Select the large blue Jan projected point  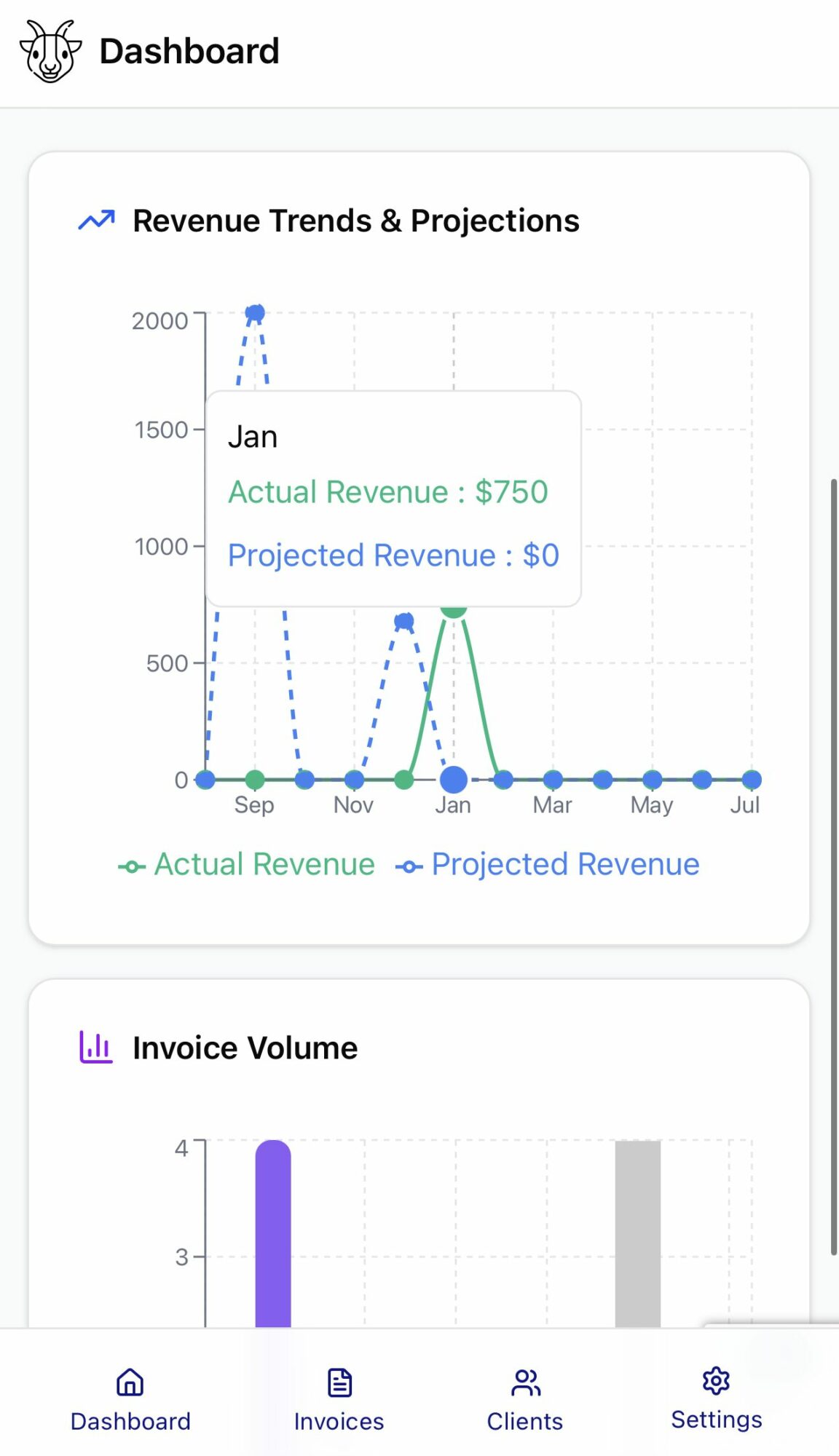click(454, 780)
